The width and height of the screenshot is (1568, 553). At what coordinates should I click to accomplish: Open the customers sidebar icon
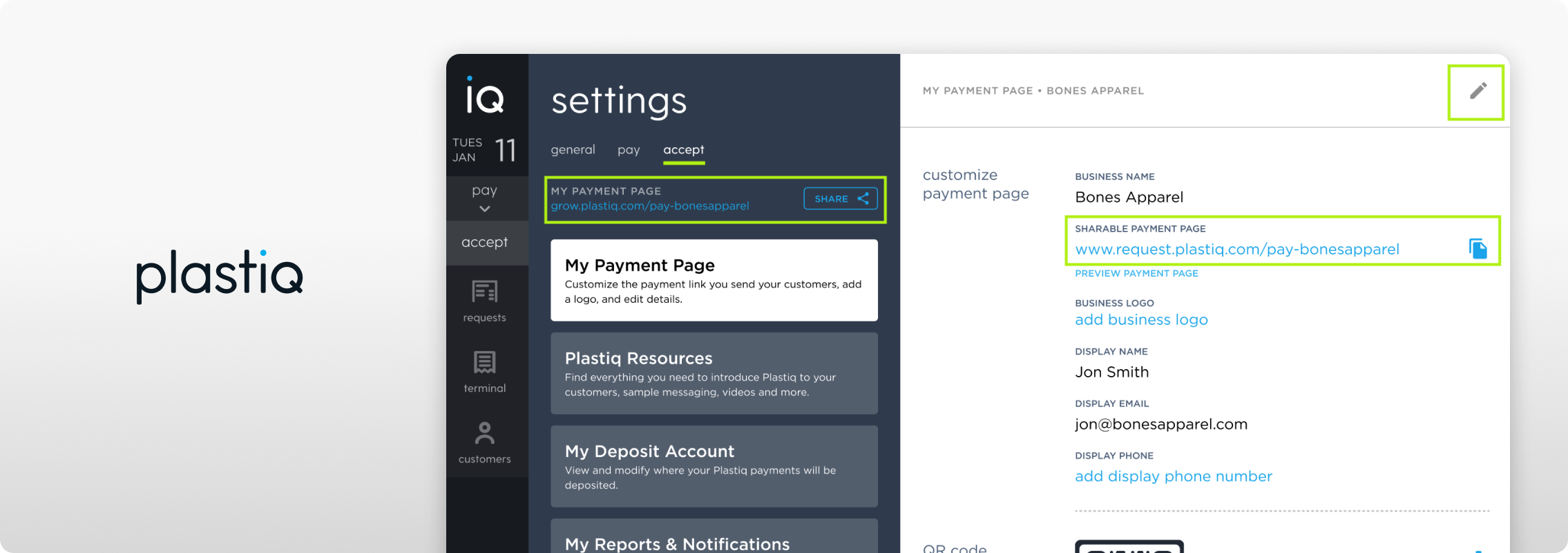[x=484, y=433]
